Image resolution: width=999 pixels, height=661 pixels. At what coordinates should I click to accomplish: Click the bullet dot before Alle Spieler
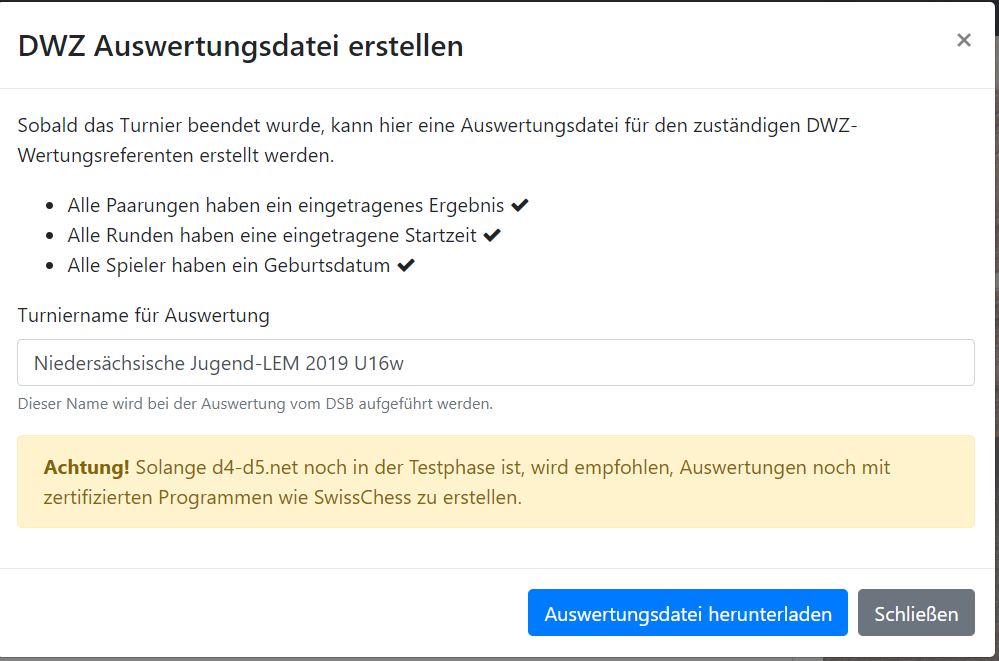tap(50, 266)
